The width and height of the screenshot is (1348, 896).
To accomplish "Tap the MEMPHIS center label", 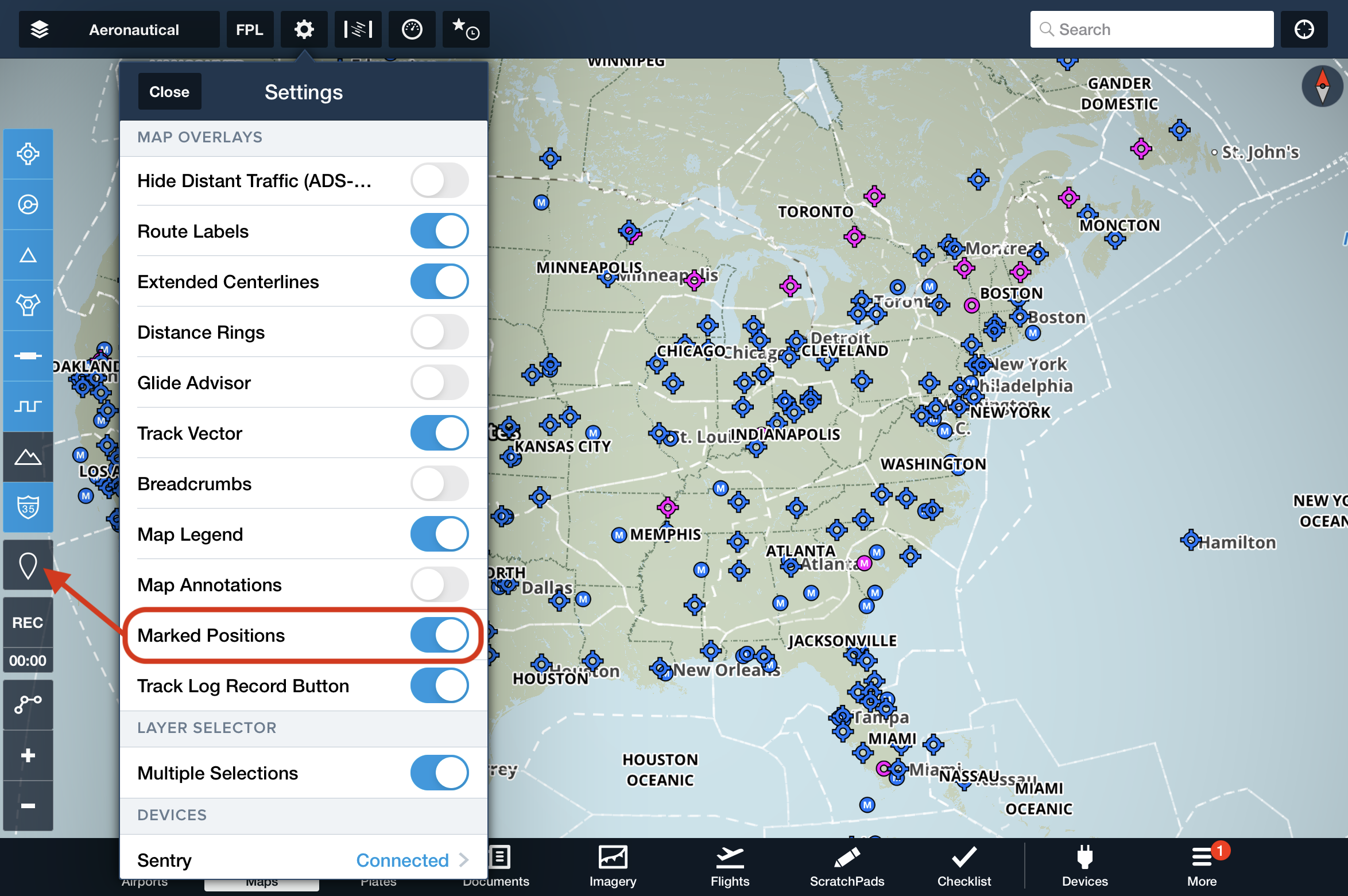I will [x=665, y=534].
